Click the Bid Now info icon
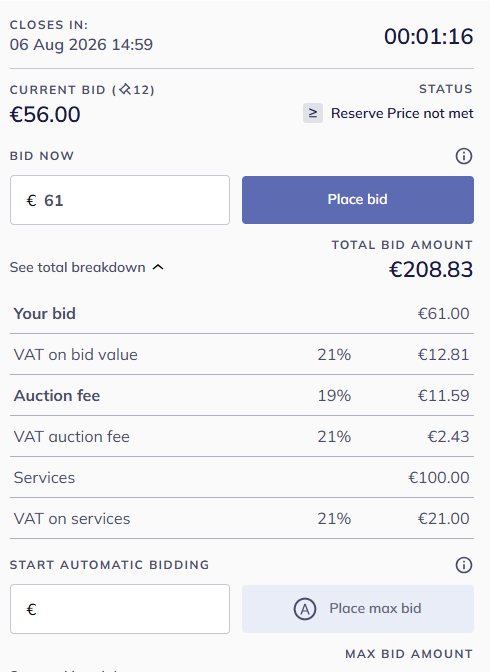The image size is (494, 672). (464, 156)
